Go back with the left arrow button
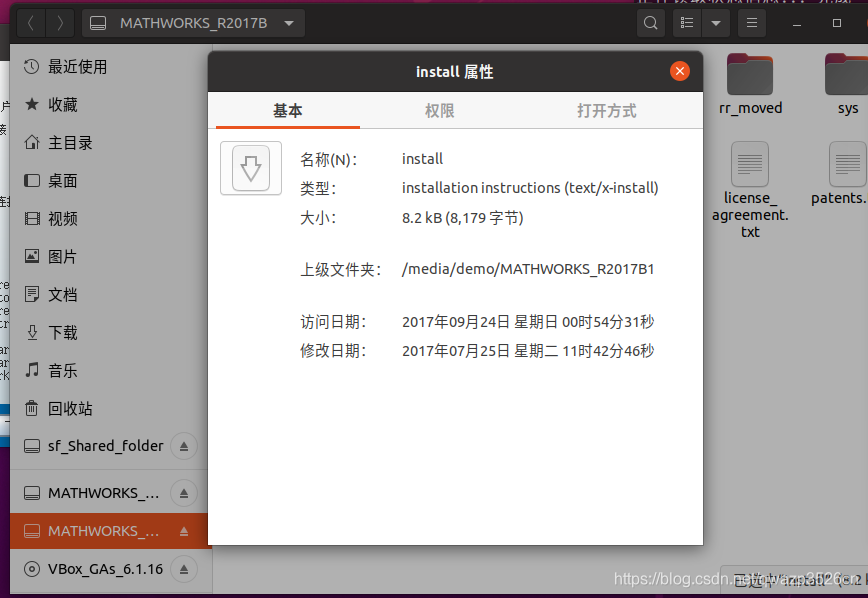The height and width of the screenshot is (598, 868). [x=31, y=23]
